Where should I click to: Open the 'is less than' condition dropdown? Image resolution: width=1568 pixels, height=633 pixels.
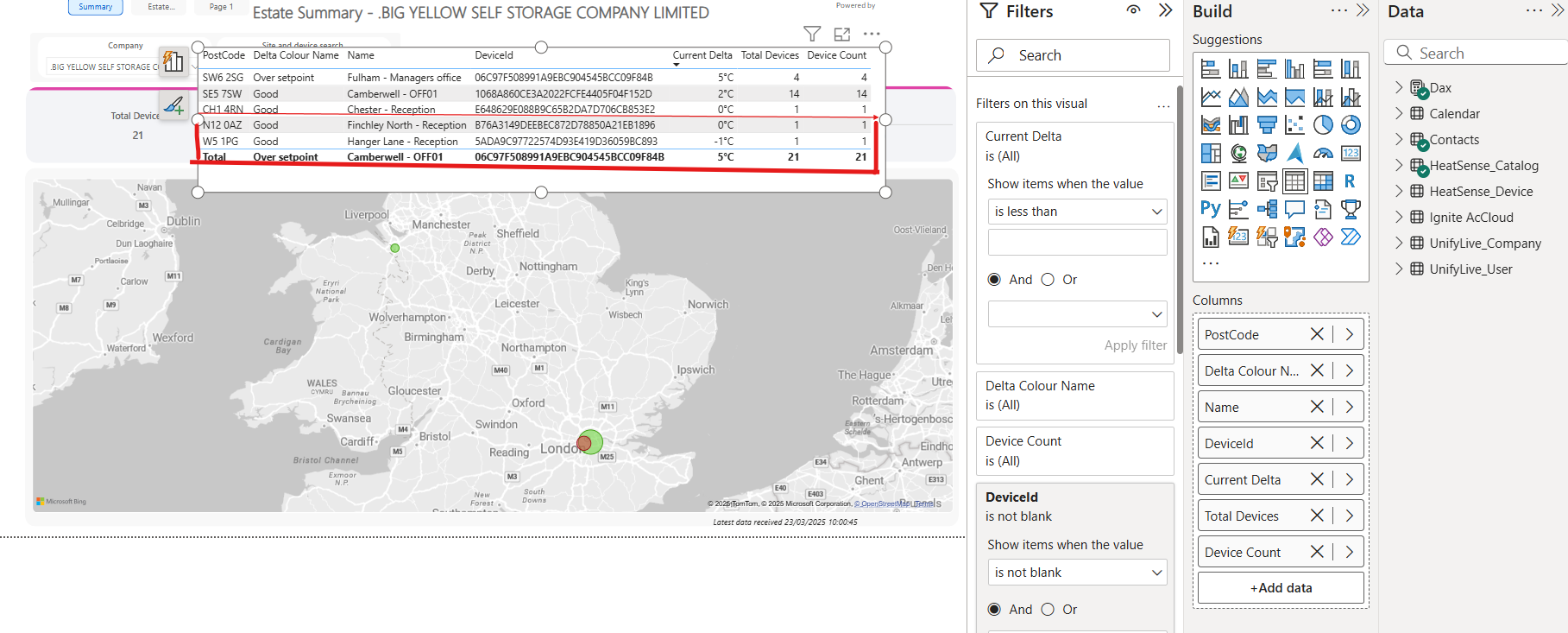[1078, 212]
